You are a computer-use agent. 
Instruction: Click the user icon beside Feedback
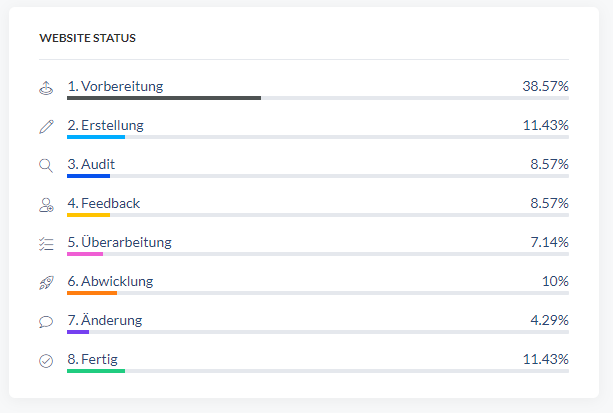coord(45,204)
